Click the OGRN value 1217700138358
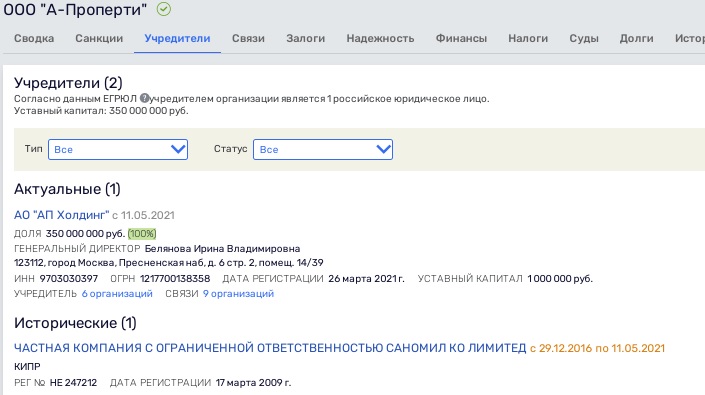The width and height of the screenshot is (705, 395). coord(175,279)
